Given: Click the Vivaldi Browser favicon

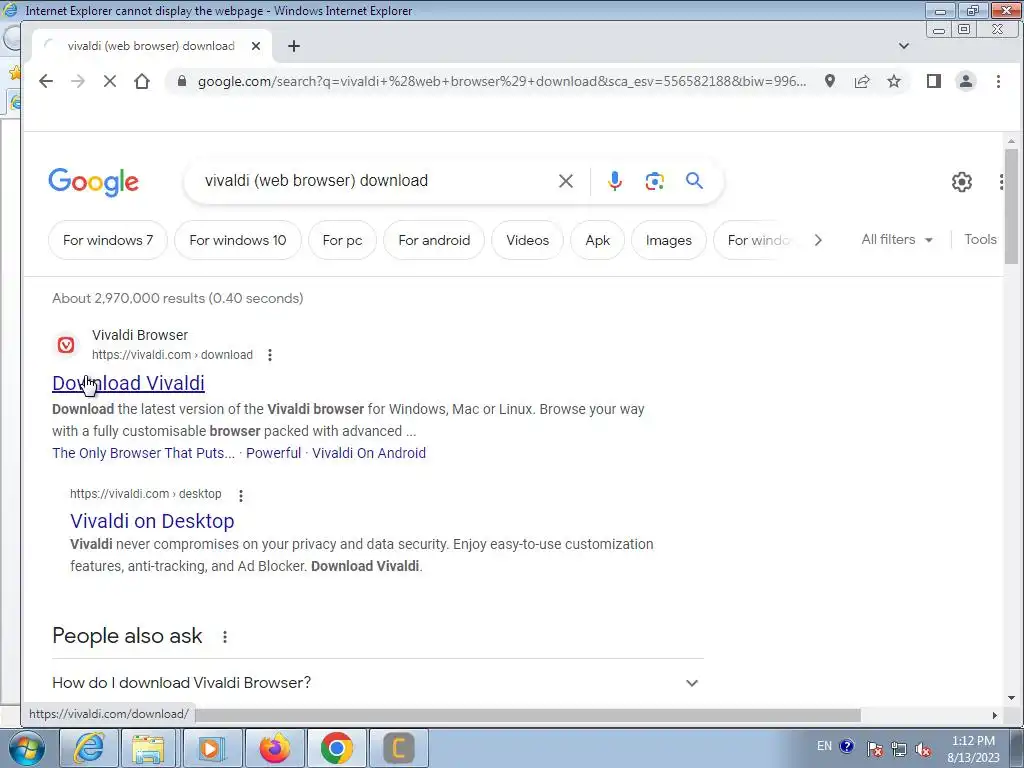Looking at the screenshot, I should point(66,345).
